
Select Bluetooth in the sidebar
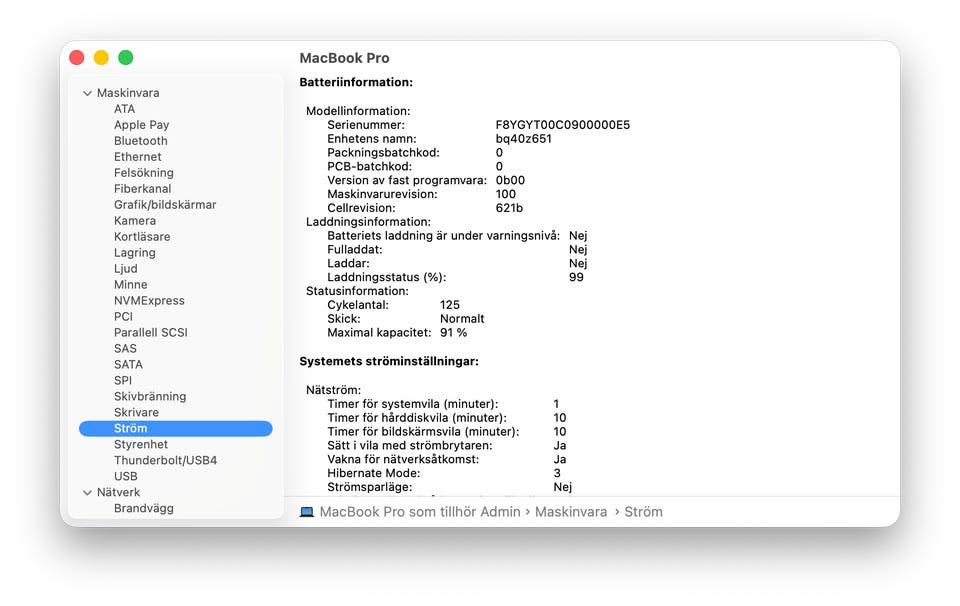click(141, 141)
